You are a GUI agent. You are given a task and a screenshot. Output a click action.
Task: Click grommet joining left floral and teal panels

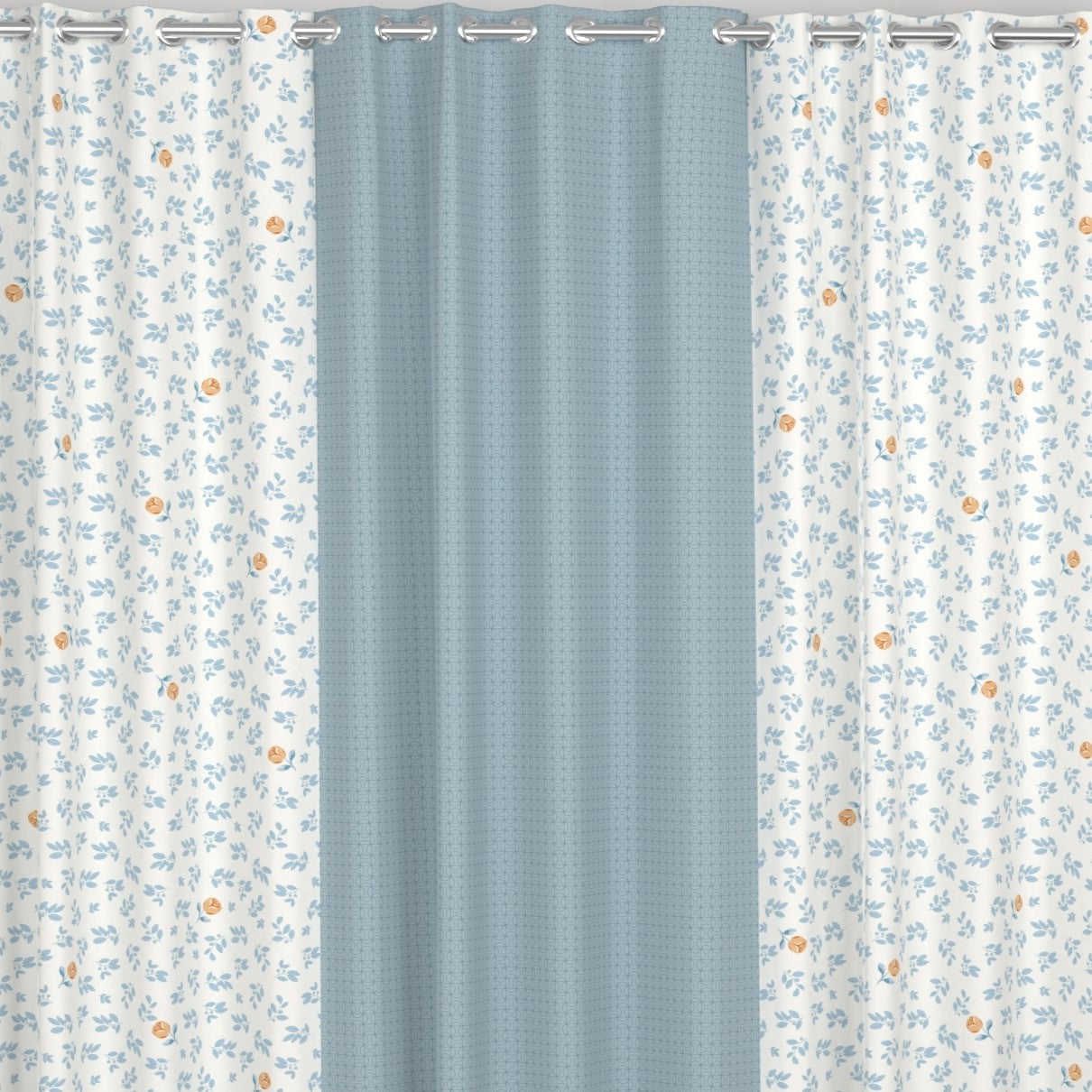(x=311, y=32)
